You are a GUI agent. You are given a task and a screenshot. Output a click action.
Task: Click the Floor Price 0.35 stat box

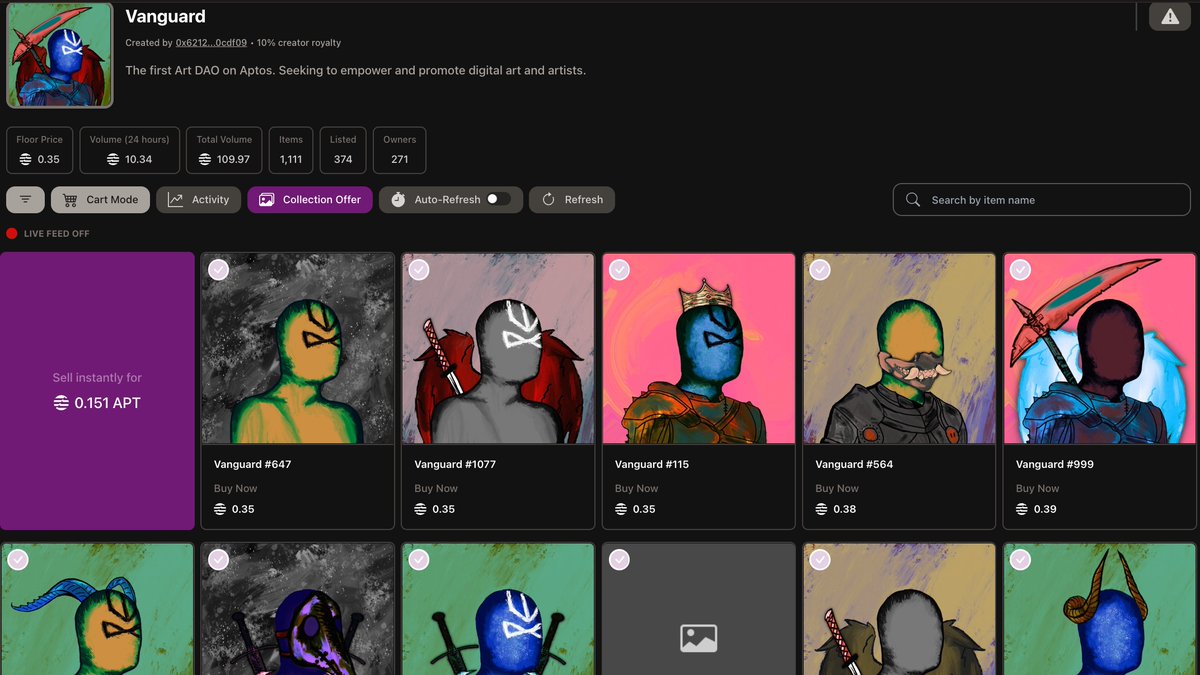(x=39, y=150)
